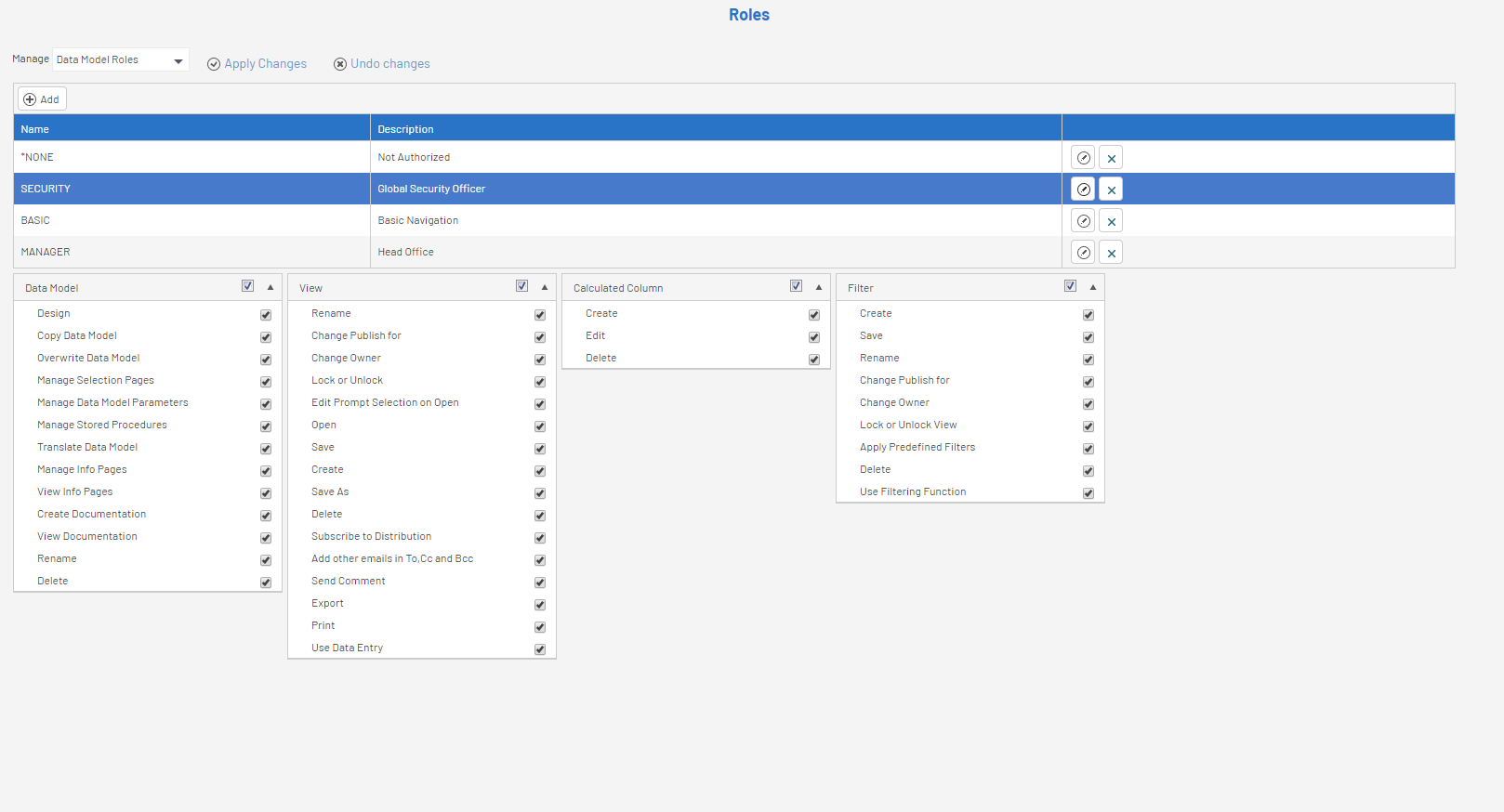The width and height of the screenshot is (1504, 812).
Task: Collapse the Data Model panel
Action: 270,288
